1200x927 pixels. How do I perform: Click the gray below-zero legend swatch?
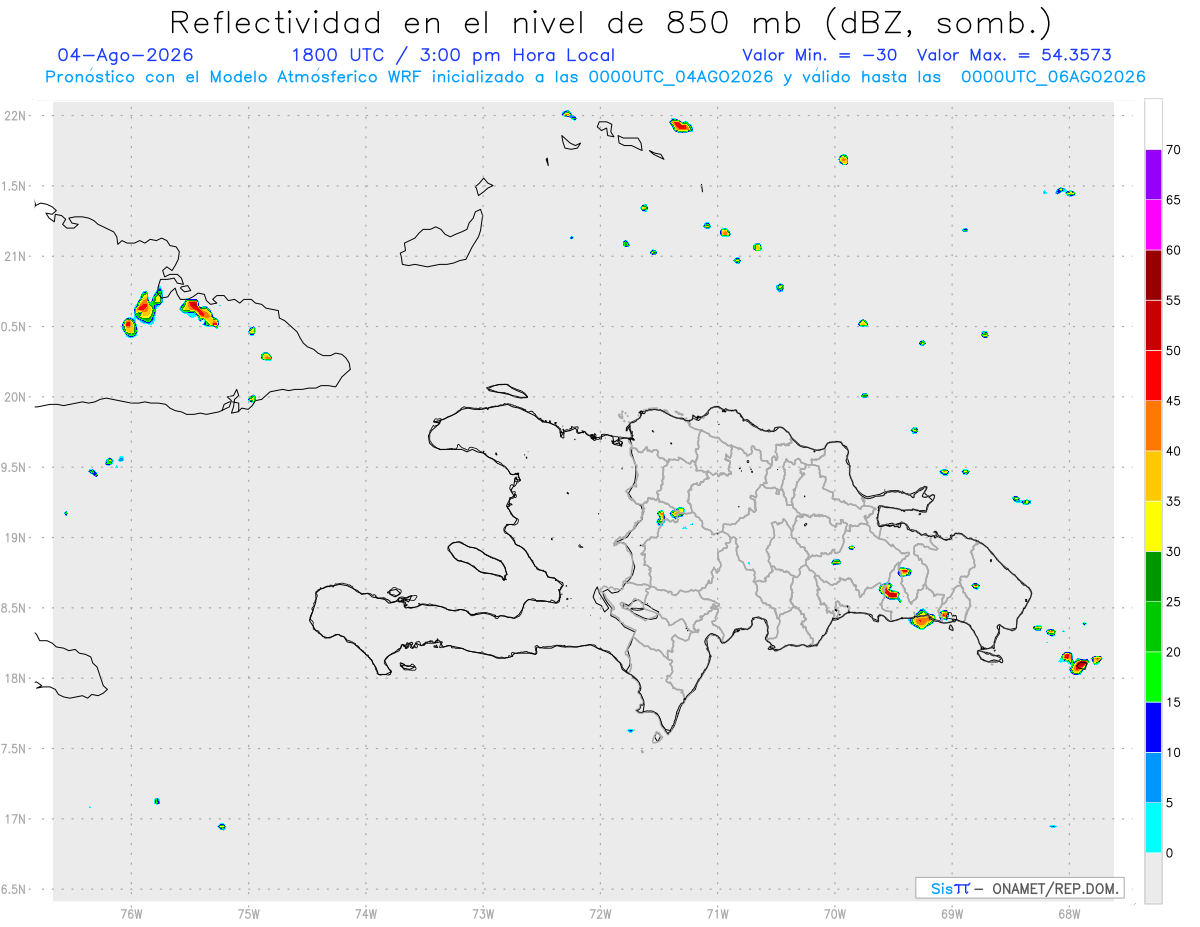pos(1153,878)
